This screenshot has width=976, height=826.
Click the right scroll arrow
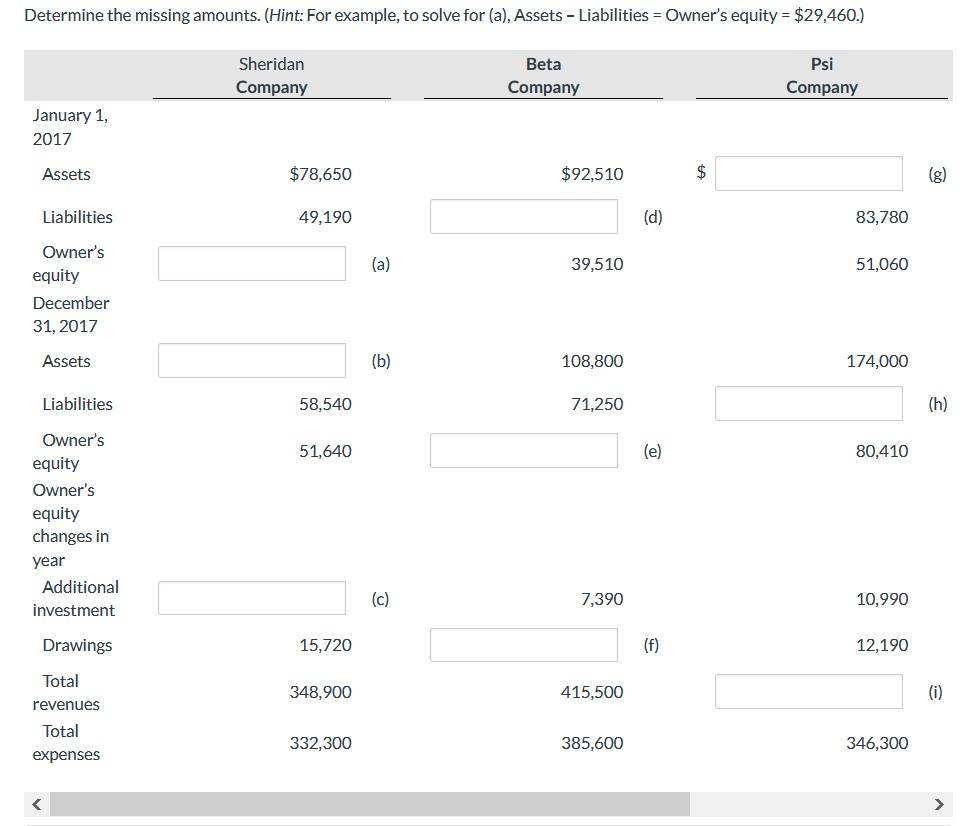(938, 803)
